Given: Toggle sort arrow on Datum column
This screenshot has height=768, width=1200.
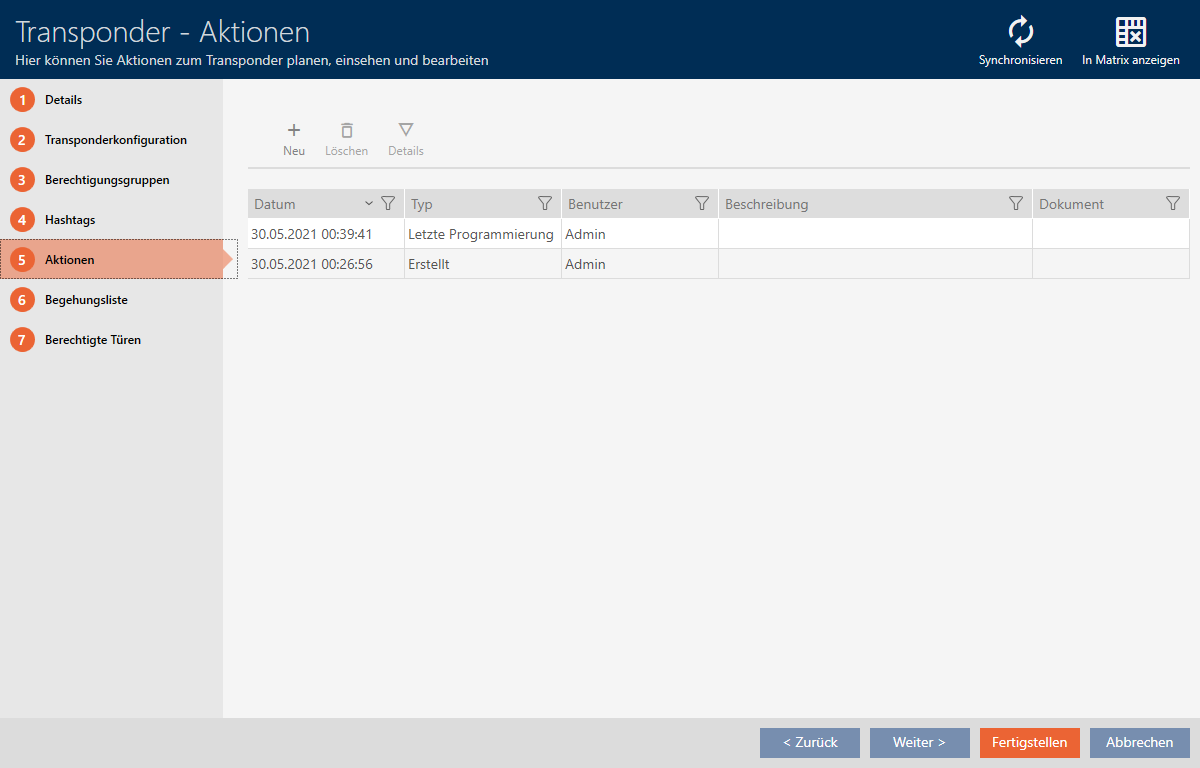Looking at the screenshot, I should point(369,204).
